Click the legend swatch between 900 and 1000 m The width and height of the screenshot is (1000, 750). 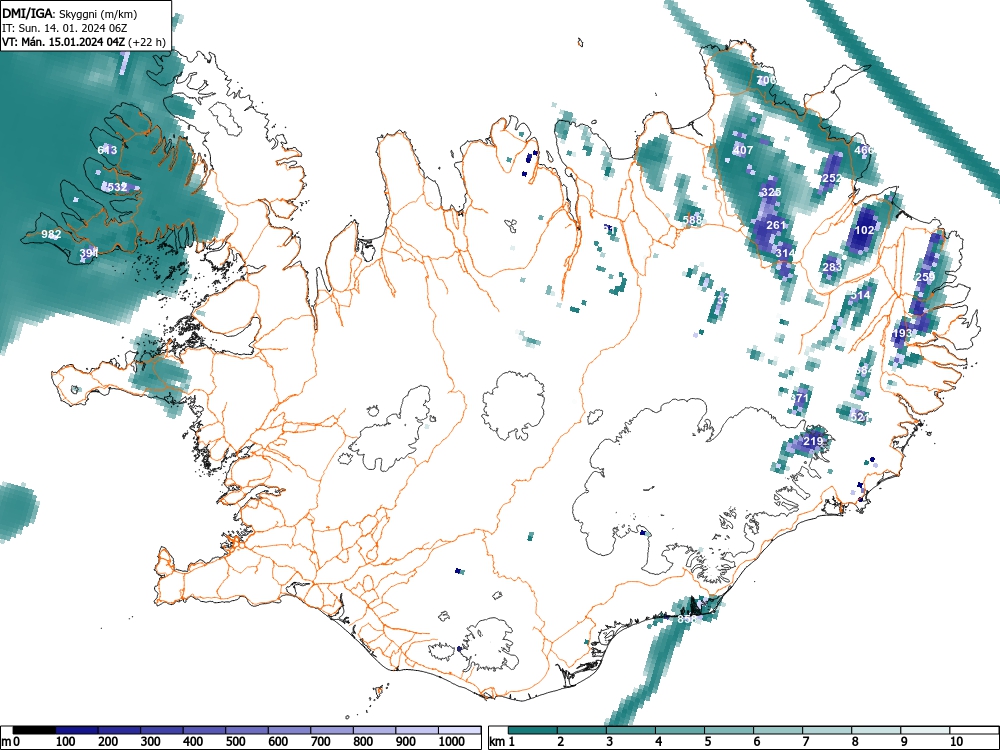417,730
